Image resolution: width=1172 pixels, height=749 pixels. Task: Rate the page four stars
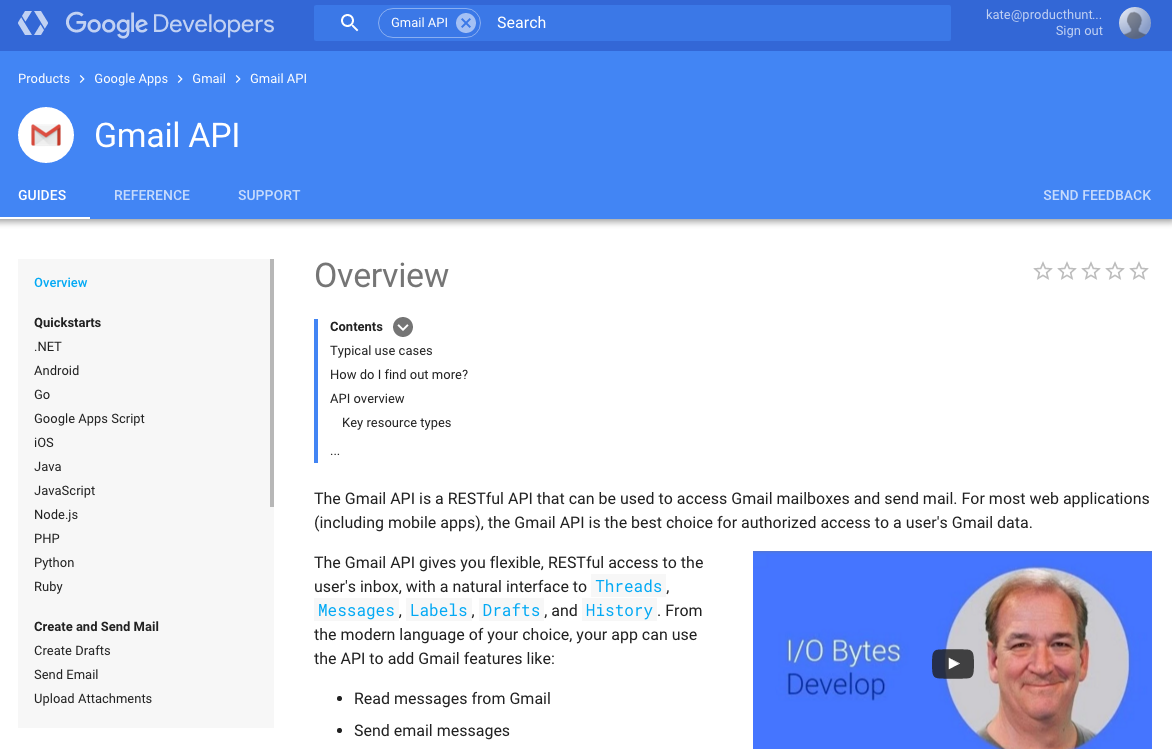click(1114, 271)
